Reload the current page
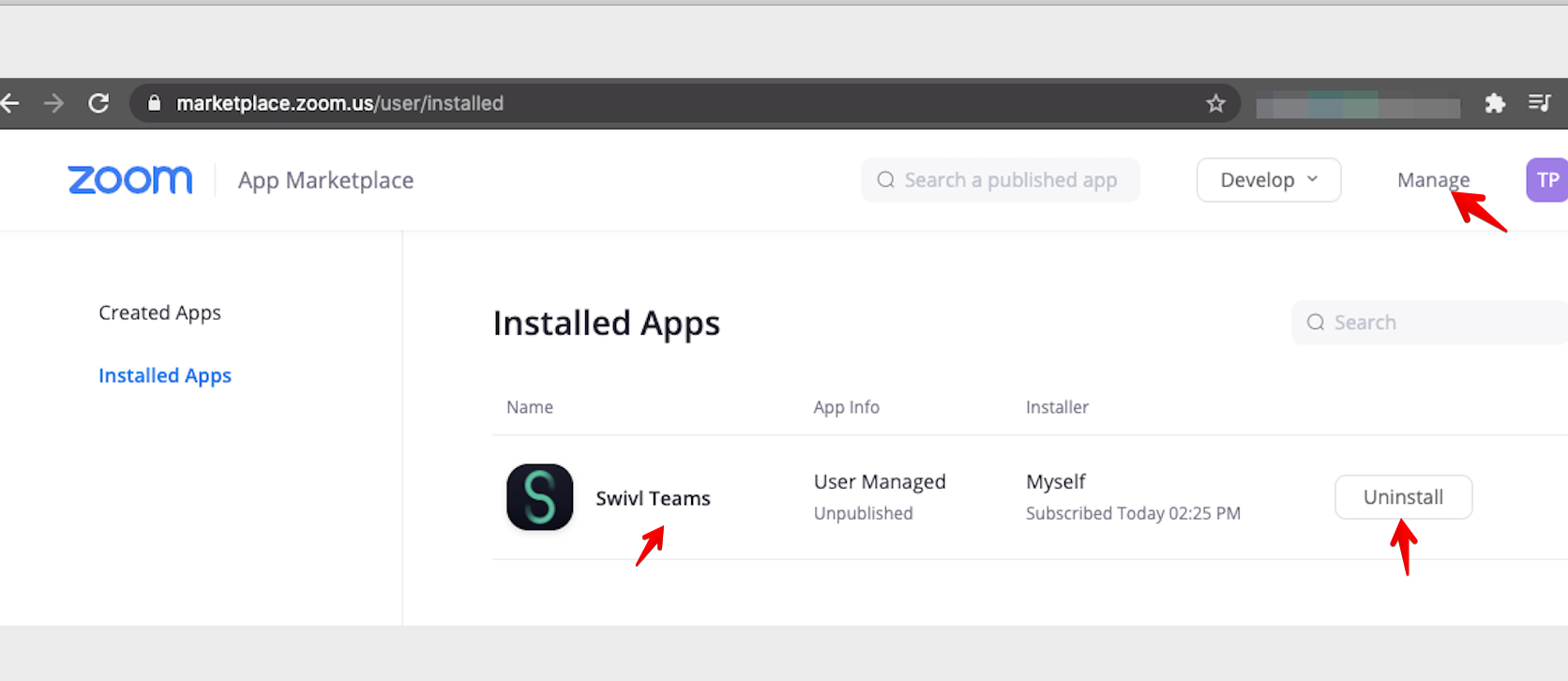The image size is (1568, 681). [98, 103]
